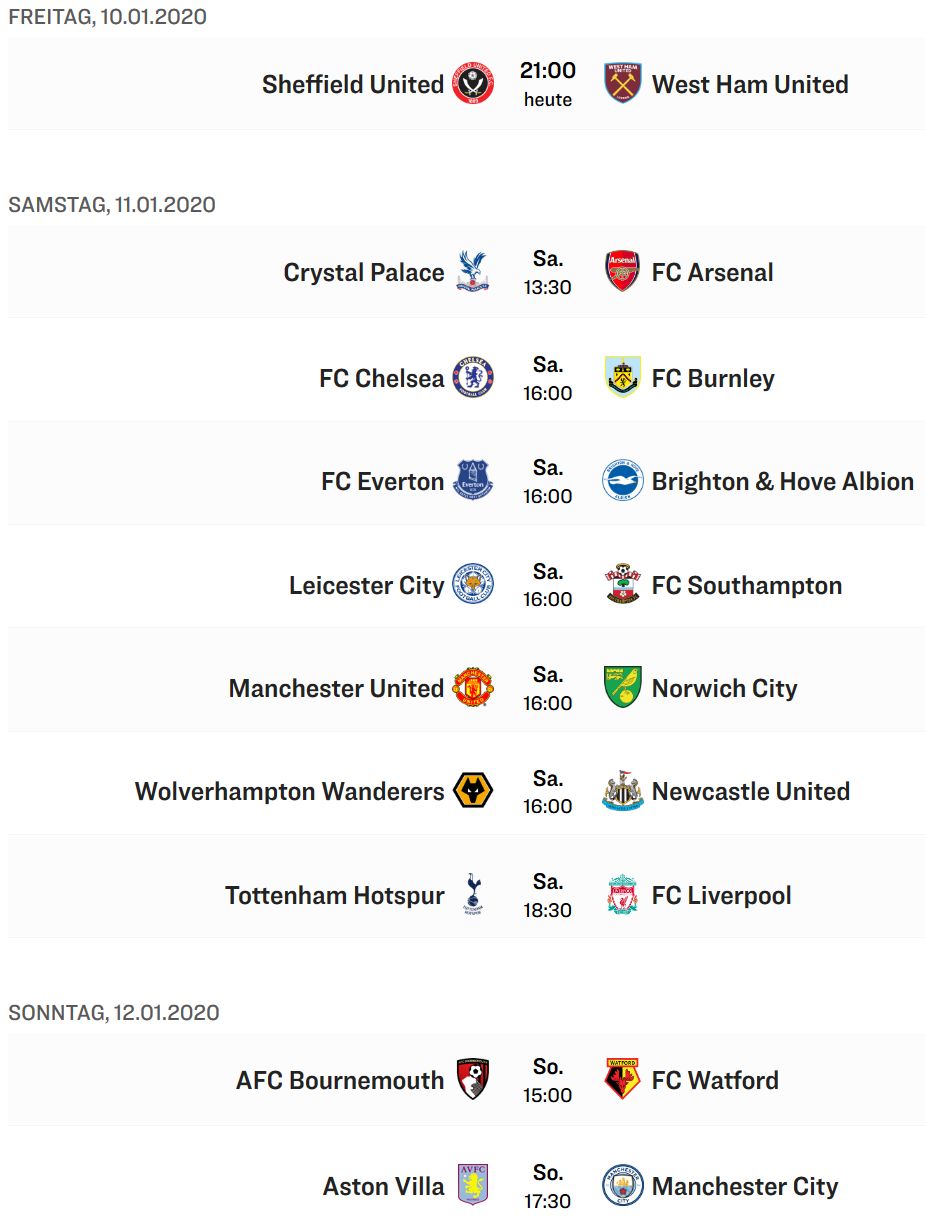The height and width of the screenshot is (1223, 925).
Task: Click the Sheffield United club crest
Action: pos(473,84)
